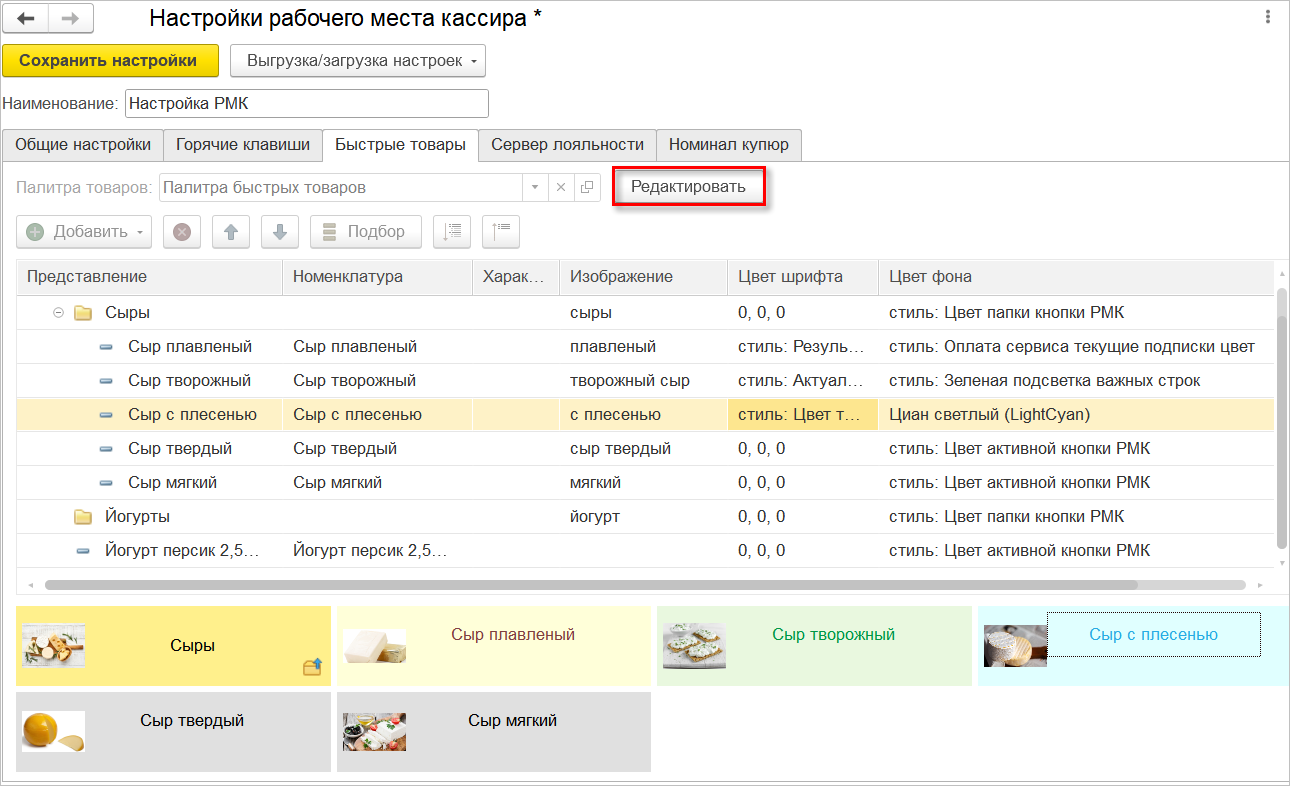This screenshot has width=1290, height=786.
Task: Collapse the Сыры folder row
Action: tap(58, 313)
